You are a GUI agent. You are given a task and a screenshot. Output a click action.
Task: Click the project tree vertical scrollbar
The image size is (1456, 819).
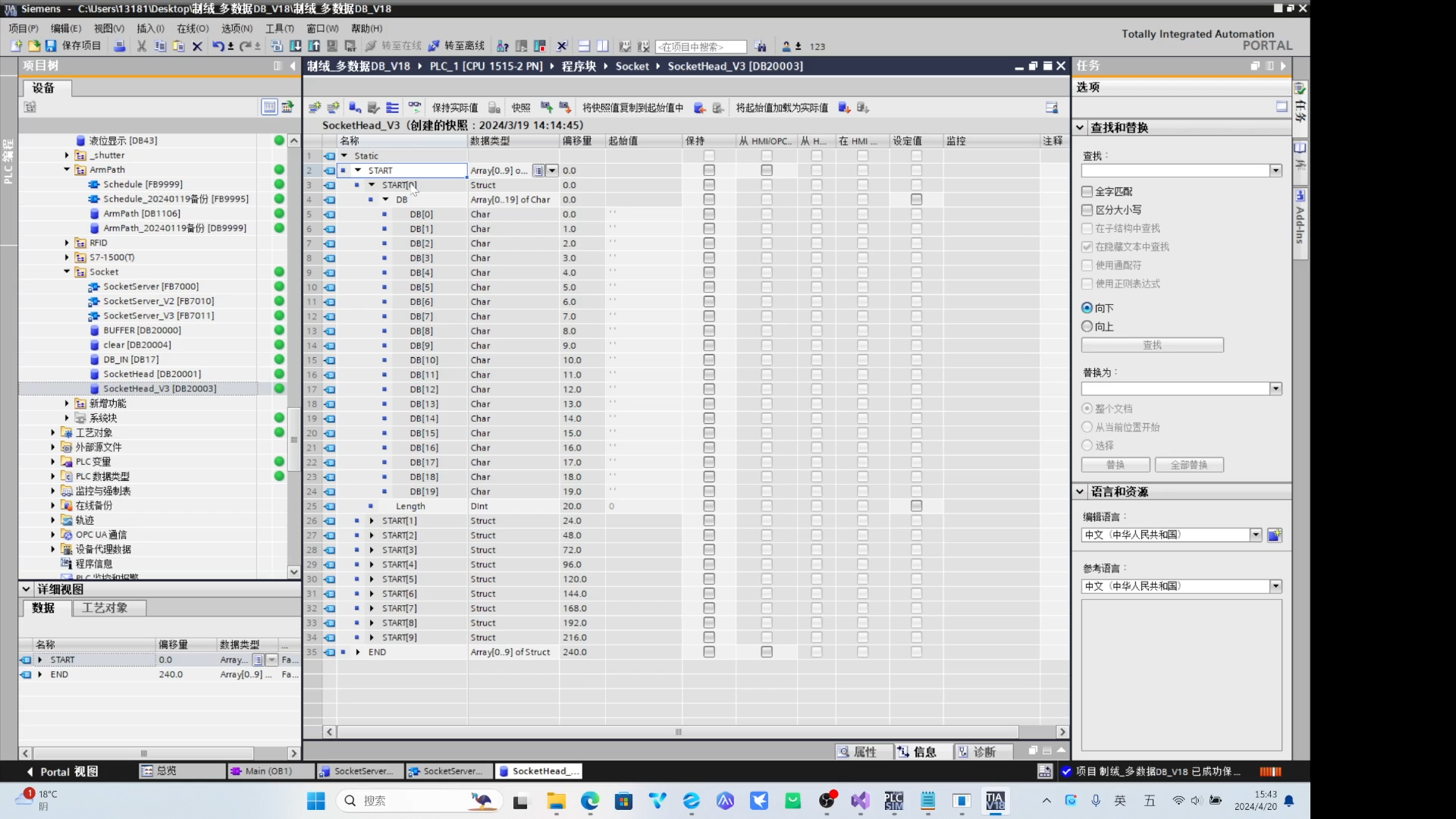(293, 439)
